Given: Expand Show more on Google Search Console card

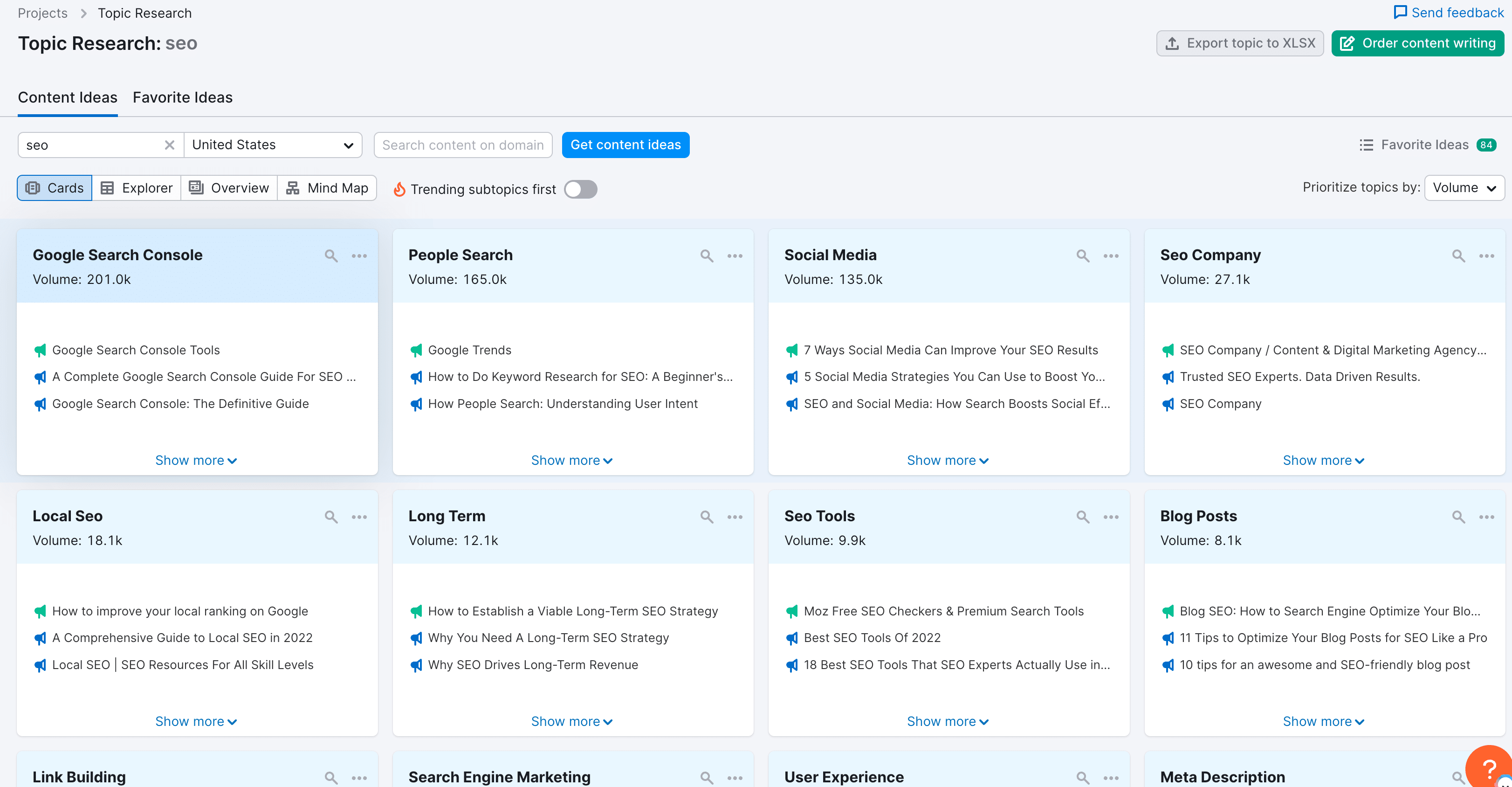Looking at the screenshot, I should (x=196, y=461).
